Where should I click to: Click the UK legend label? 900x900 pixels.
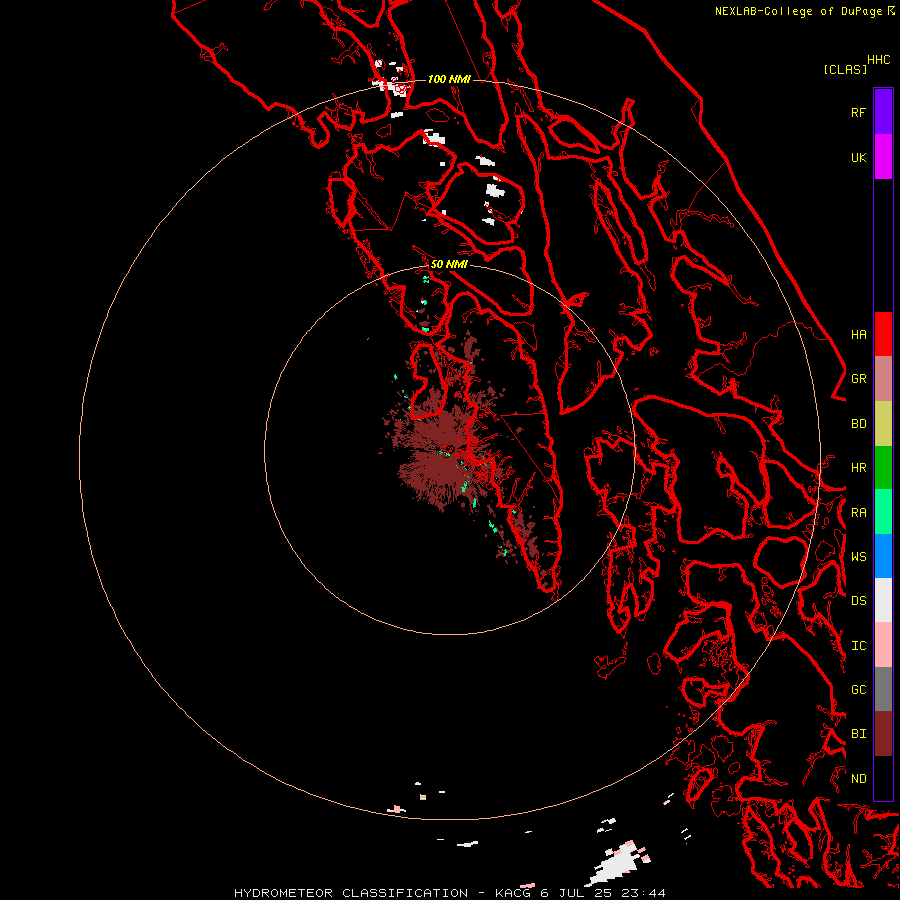coord(859,157)
